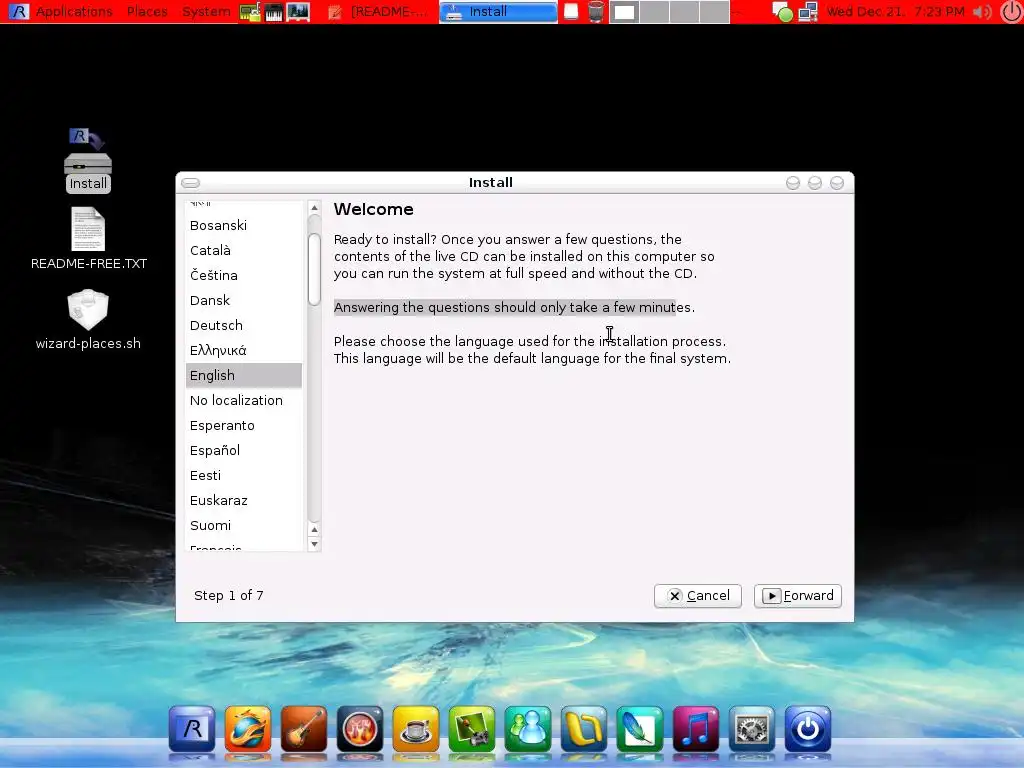Screen dimensions: 1024x768
Task: Select the README-FREE.TXT desktop file
Action: pos(88,239)
